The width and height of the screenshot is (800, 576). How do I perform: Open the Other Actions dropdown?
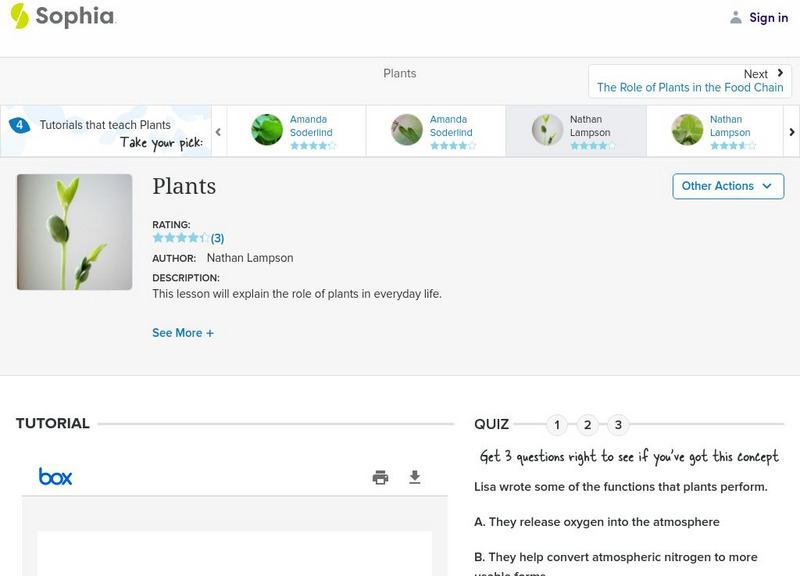tap(727, 186)
